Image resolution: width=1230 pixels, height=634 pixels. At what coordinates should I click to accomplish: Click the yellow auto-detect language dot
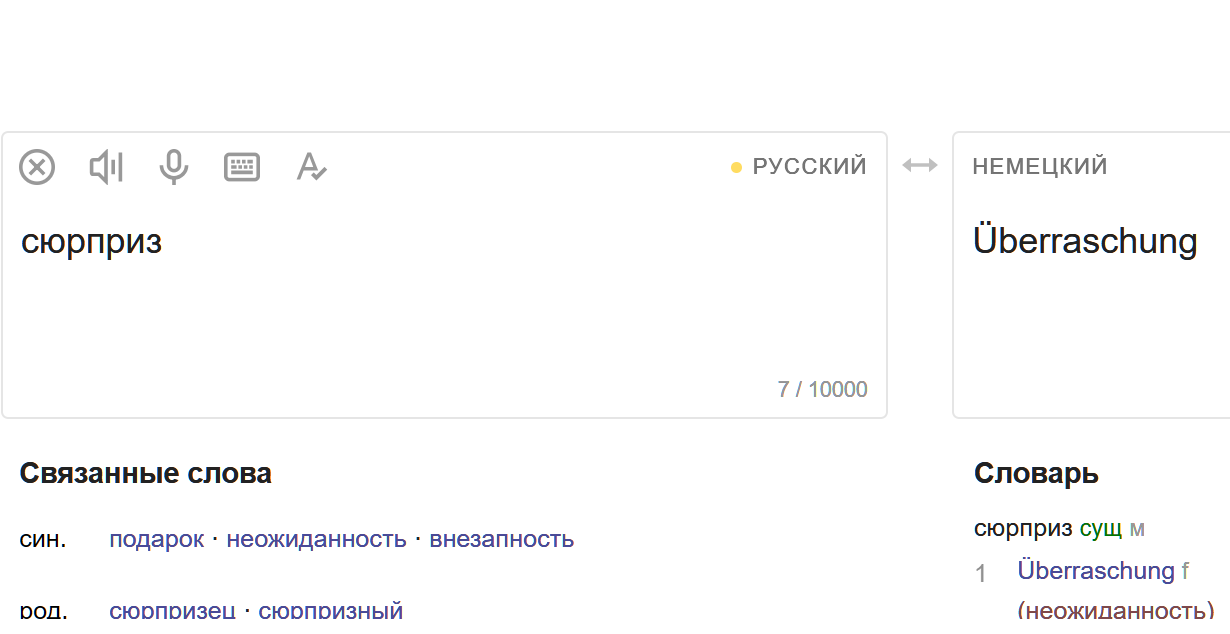[736, 168]
